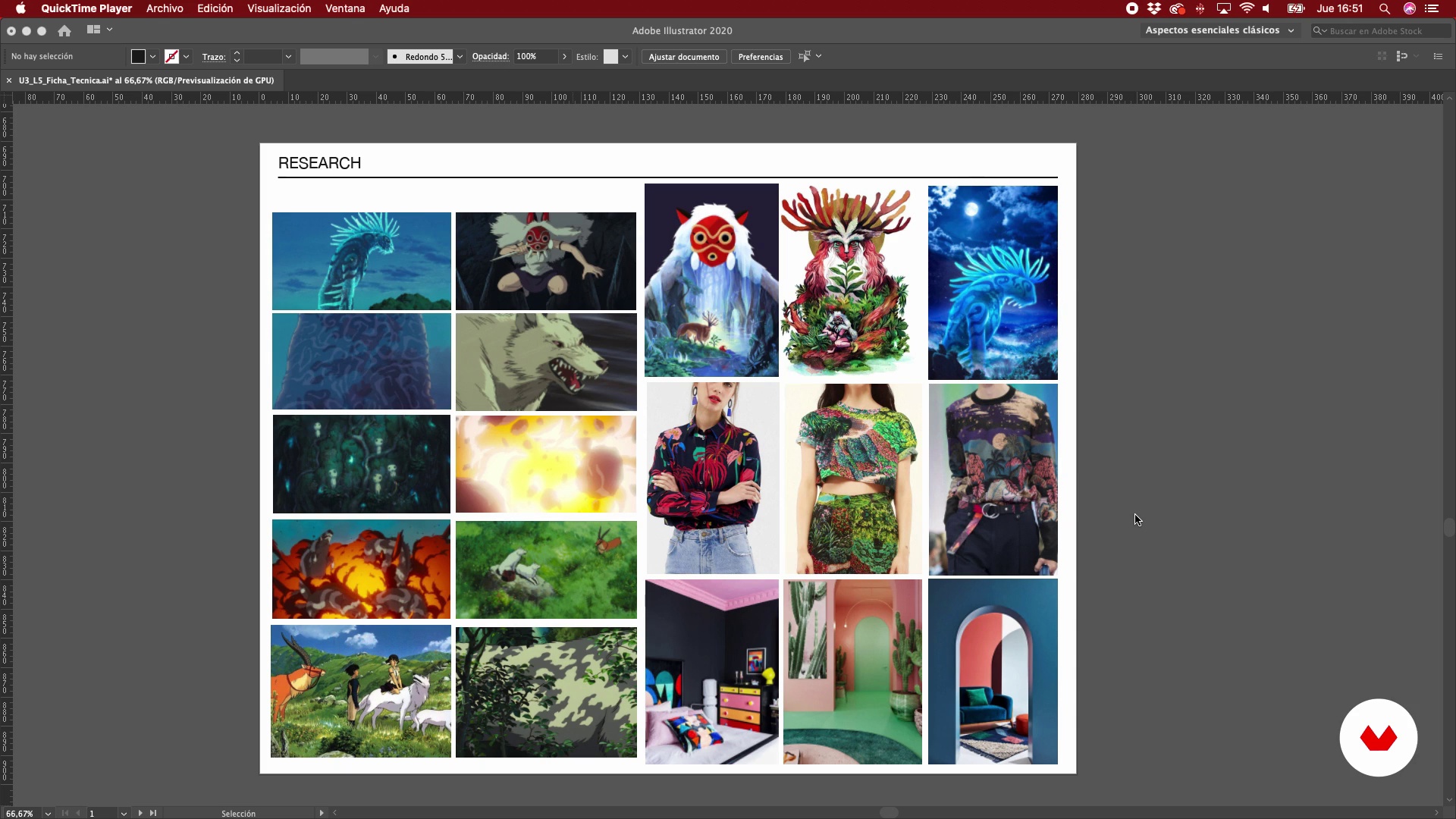1456x819 pixels.
Task: Expand the zoom level dropdown
Action: point(48,813)
